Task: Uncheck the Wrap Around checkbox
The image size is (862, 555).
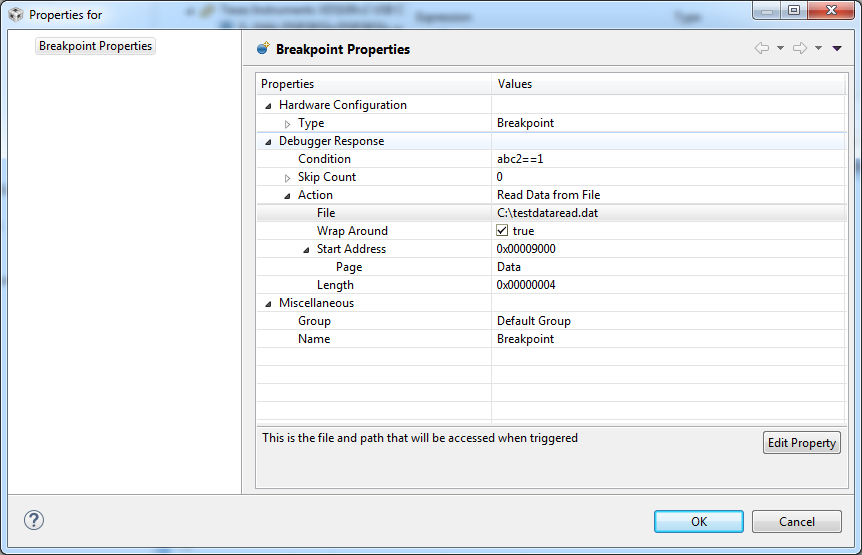Action: 503,231
